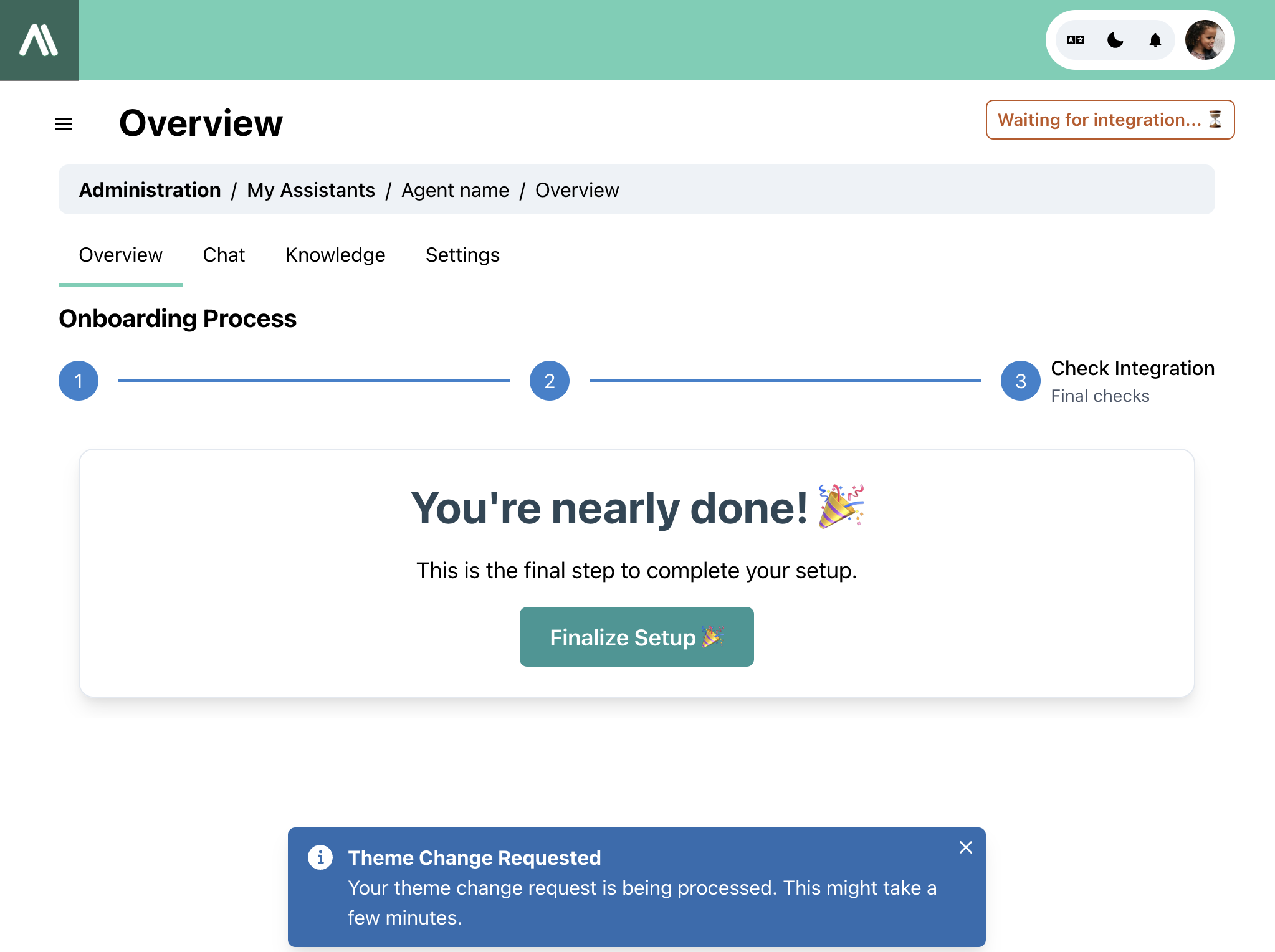Click the notification bell icon
Image resolution: width=1275 pixels, height=952 pixels.
tap(1155, 40)
